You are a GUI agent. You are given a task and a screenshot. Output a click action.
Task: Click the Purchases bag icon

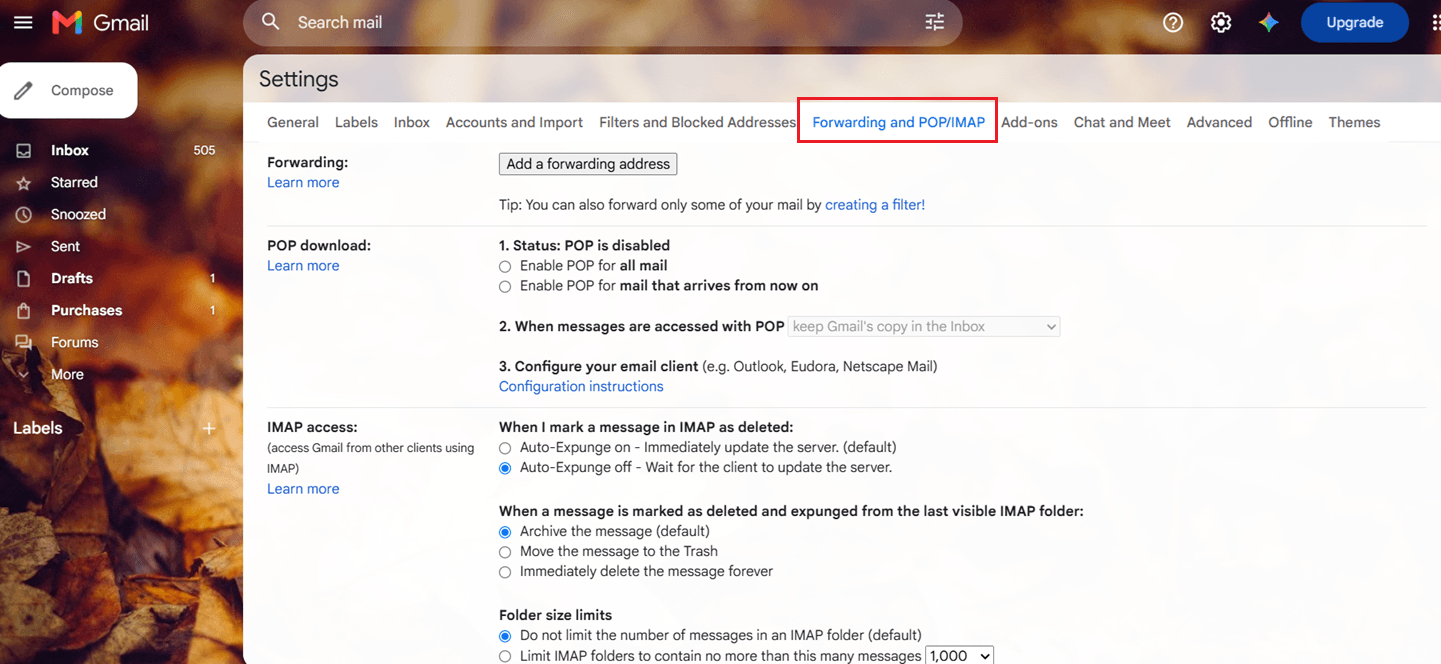click(x=24, y=310)
